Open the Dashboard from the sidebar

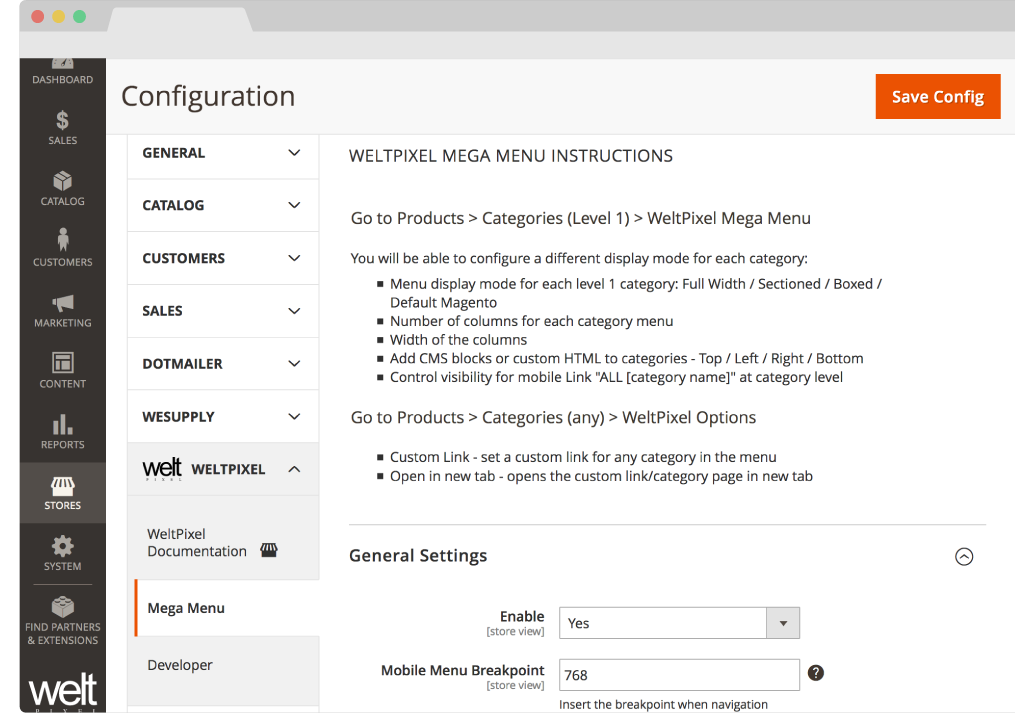[x=62, y=70]
